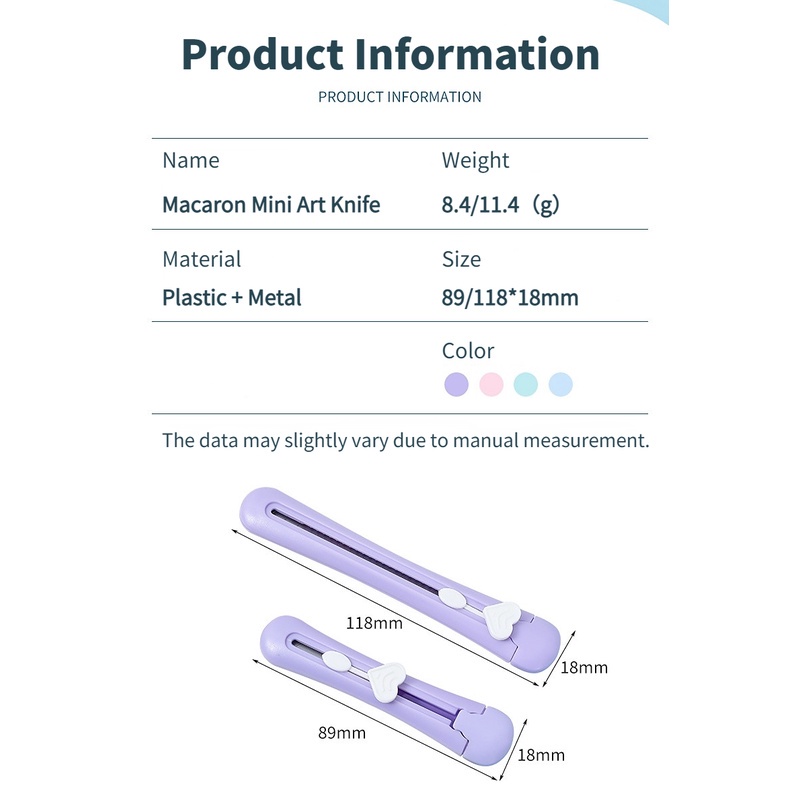Viewport: 800px width, 800px height.
Task: Click the pink color swatch
Action: [491, 384]
